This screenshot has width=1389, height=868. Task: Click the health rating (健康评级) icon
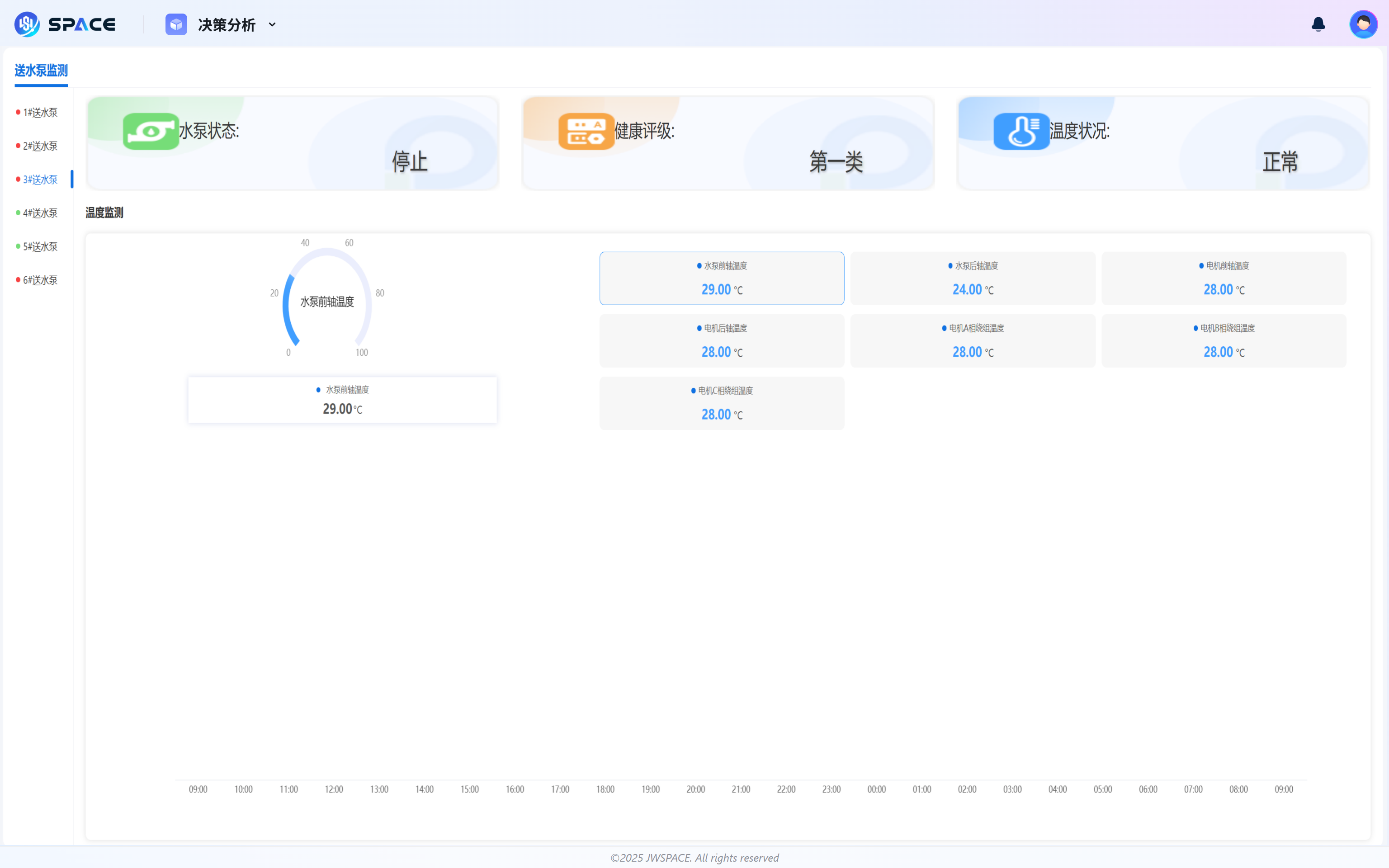586,131
